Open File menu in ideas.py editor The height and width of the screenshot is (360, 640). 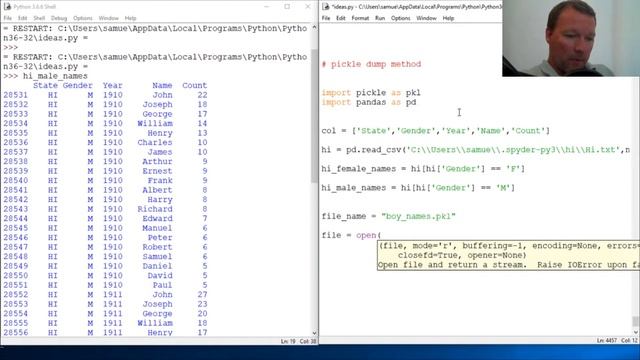click(326, 18)
